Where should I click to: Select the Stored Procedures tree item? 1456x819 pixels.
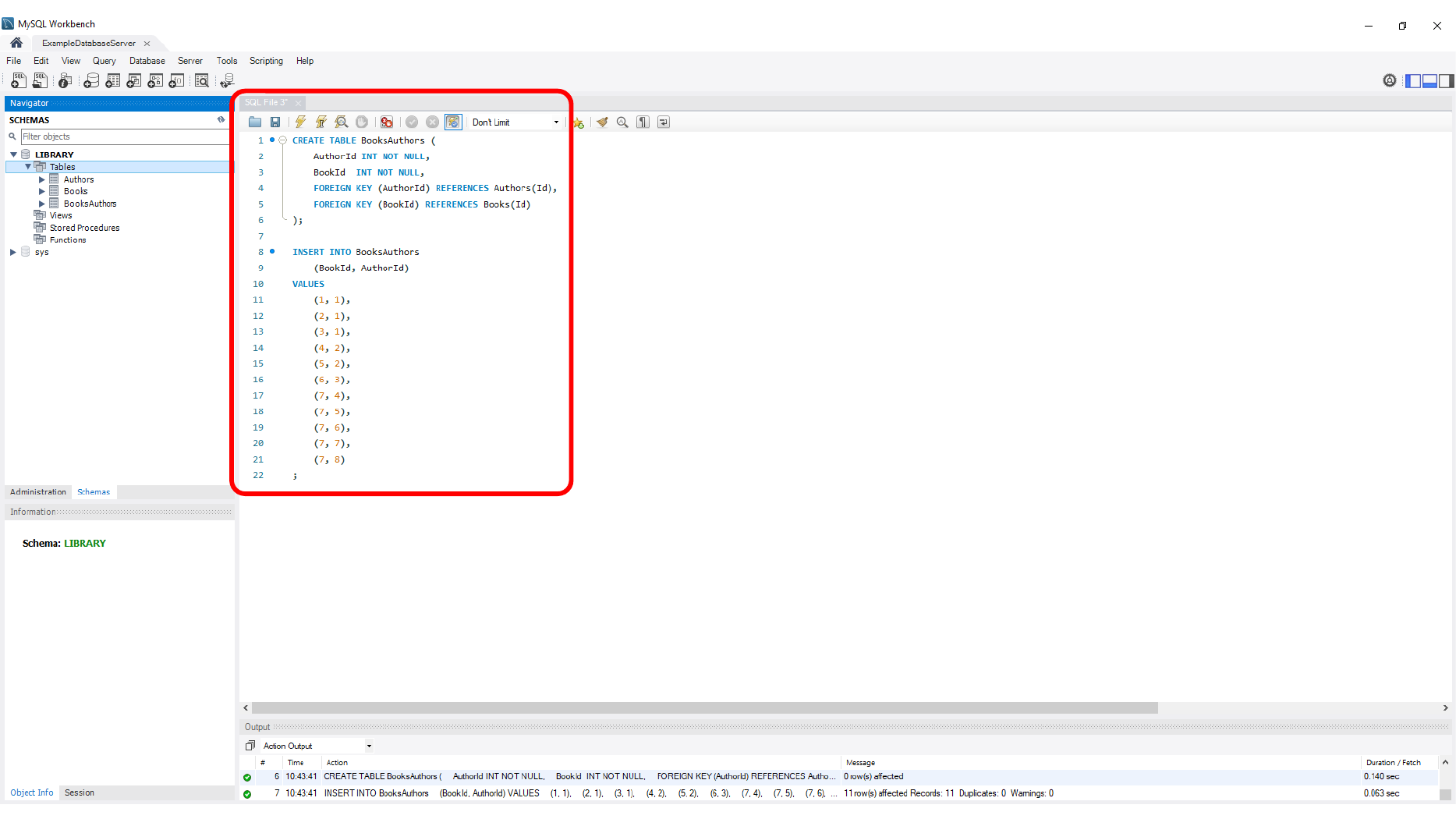tap(84, 228)
